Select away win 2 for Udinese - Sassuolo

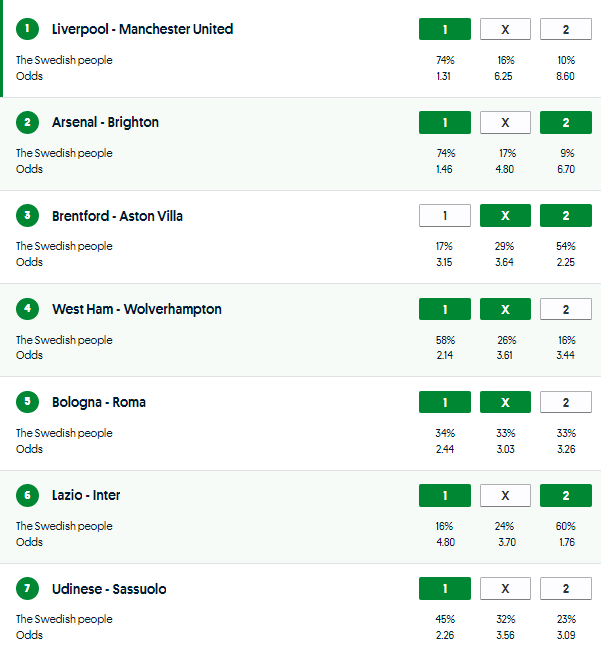pos(565,589)
